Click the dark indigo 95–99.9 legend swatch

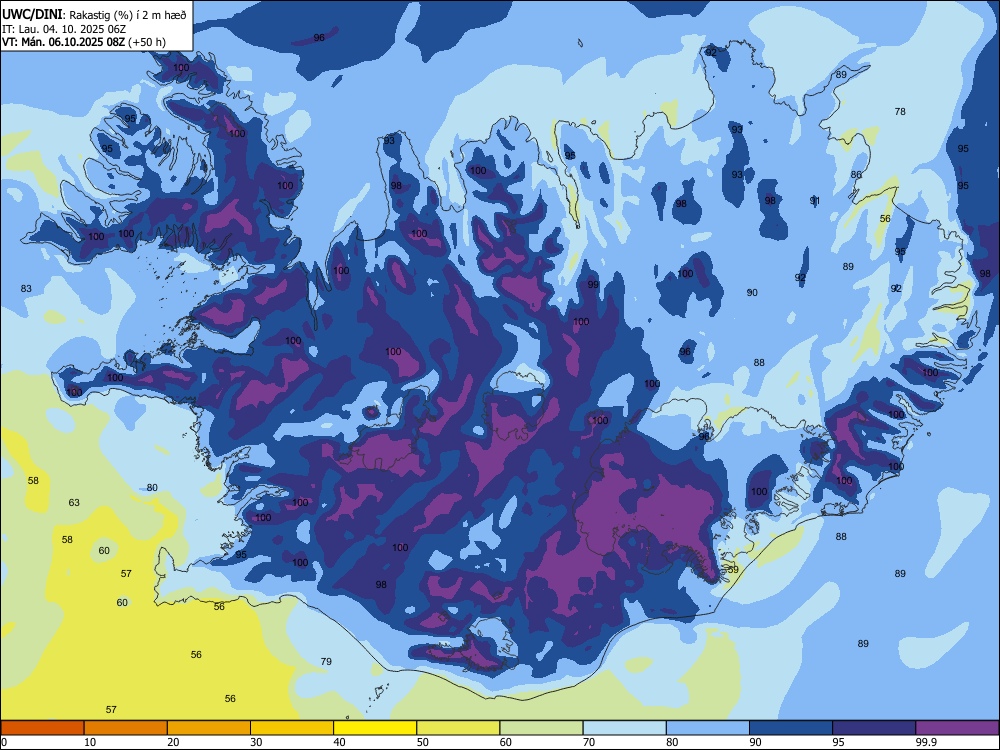pos(874,728)
